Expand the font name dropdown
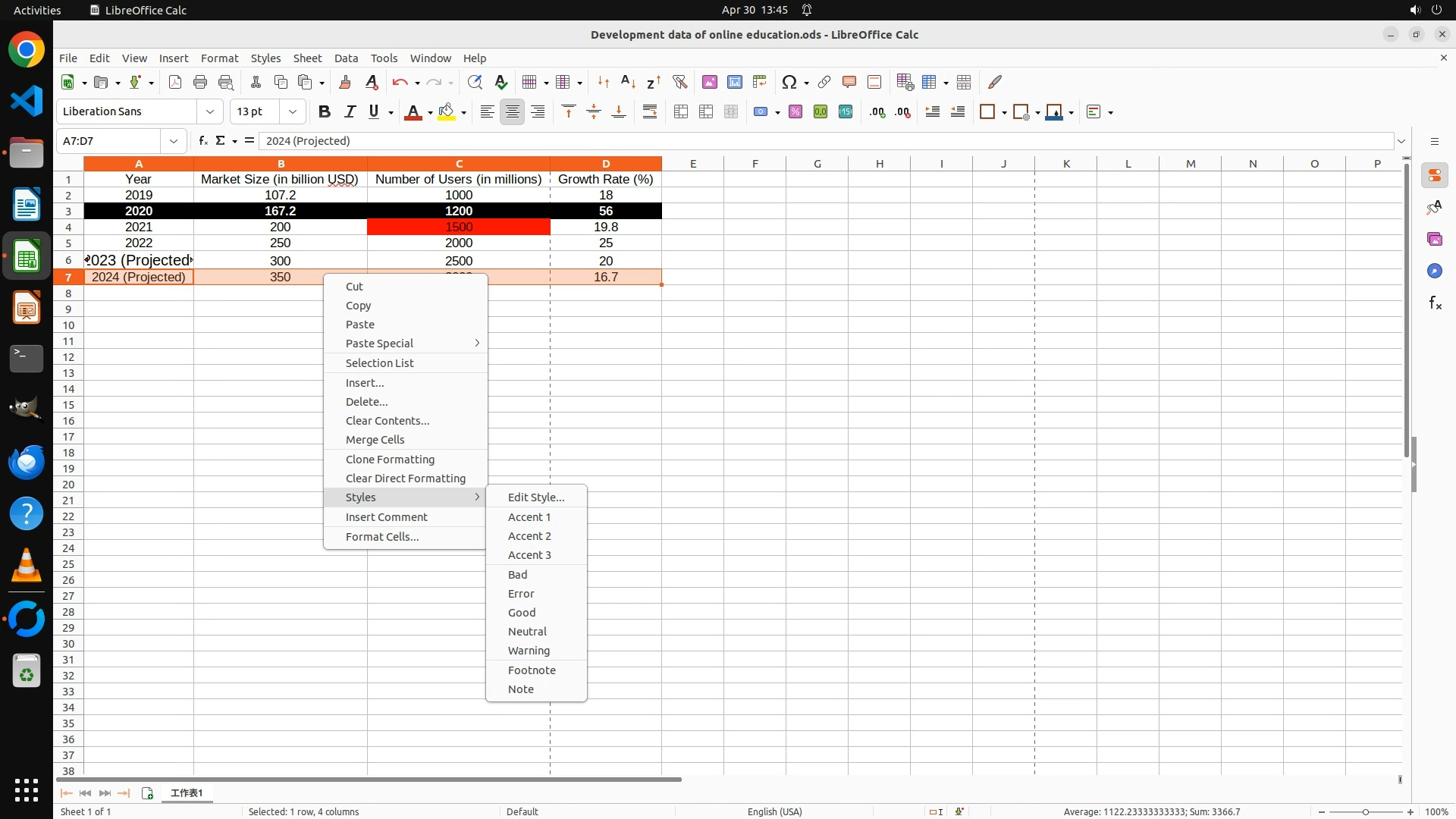Viewport: 1456px width, 819px height. click(x=210, y=112)
